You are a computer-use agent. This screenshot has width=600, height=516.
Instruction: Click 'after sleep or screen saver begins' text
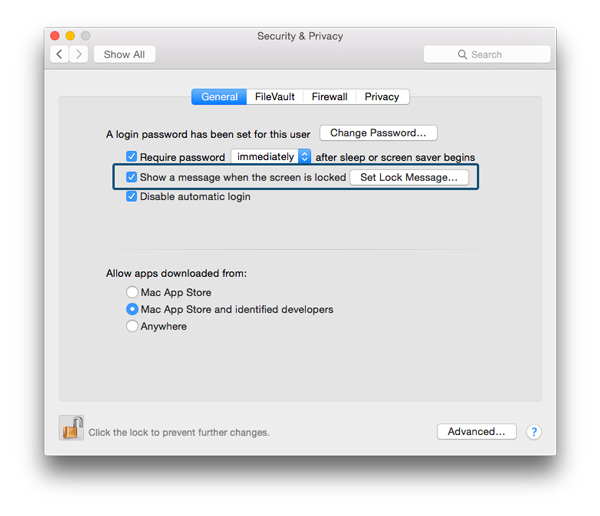coord(395,157)
